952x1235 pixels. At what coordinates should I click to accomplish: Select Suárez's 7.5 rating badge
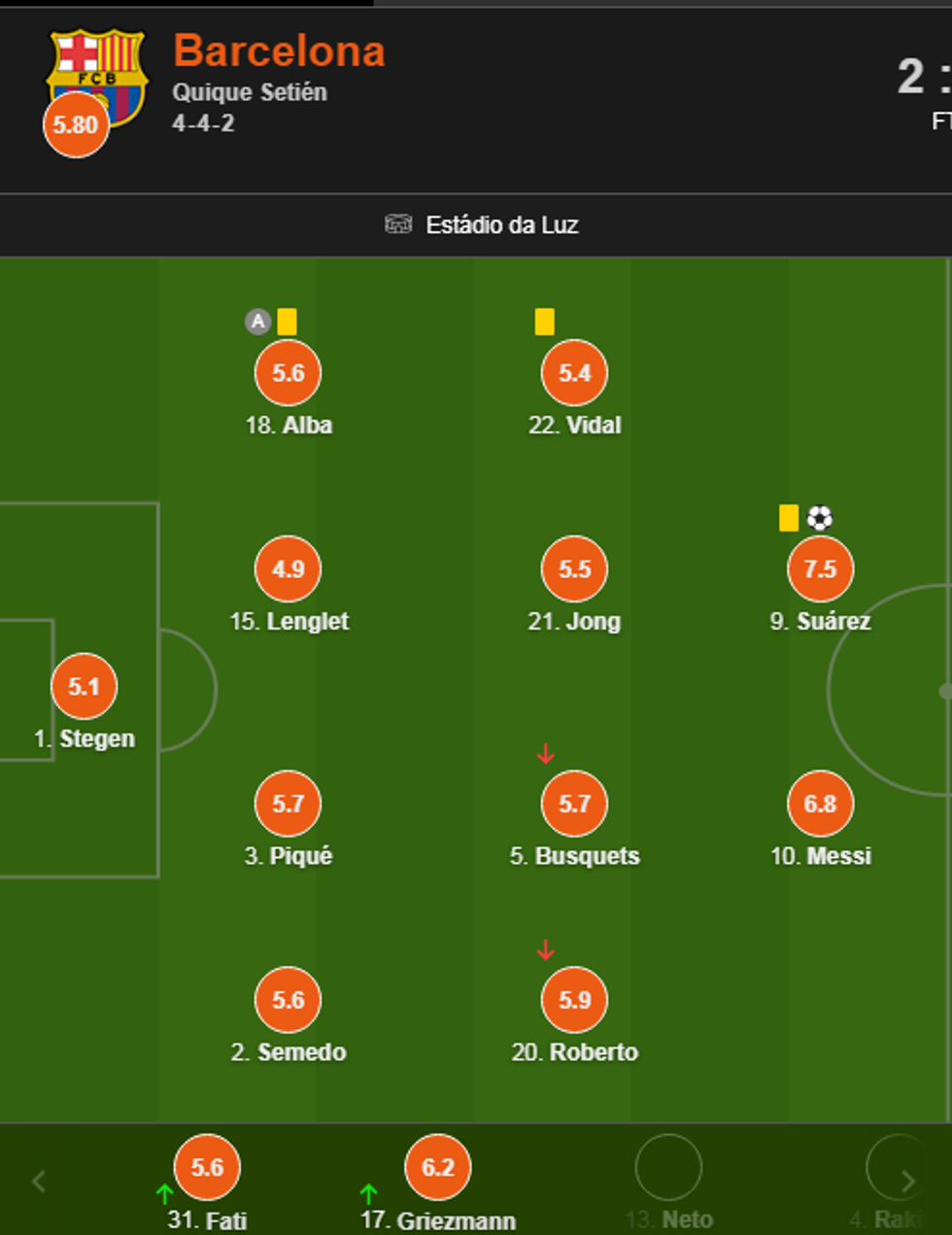820,568
